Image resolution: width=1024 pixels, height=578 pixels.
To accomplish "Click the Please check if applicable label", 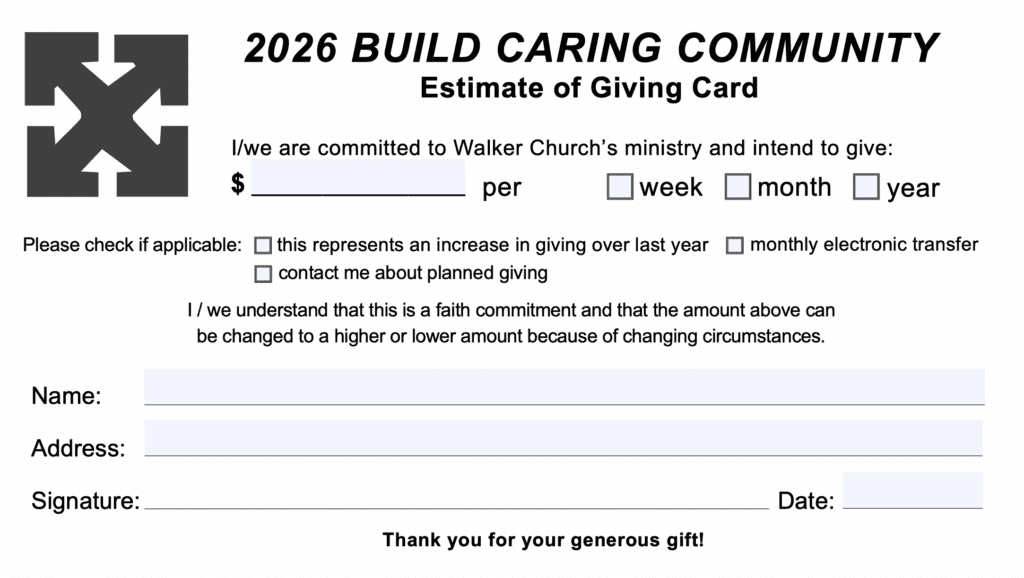I will click(x=132, y=245).
